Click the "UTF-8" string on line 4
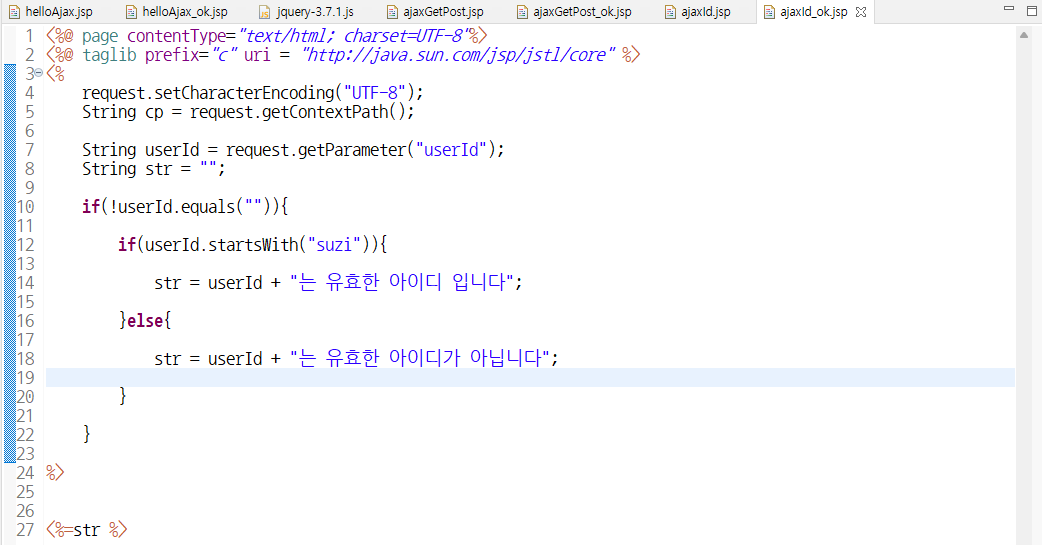1042x545 pixels. point(375,92)
